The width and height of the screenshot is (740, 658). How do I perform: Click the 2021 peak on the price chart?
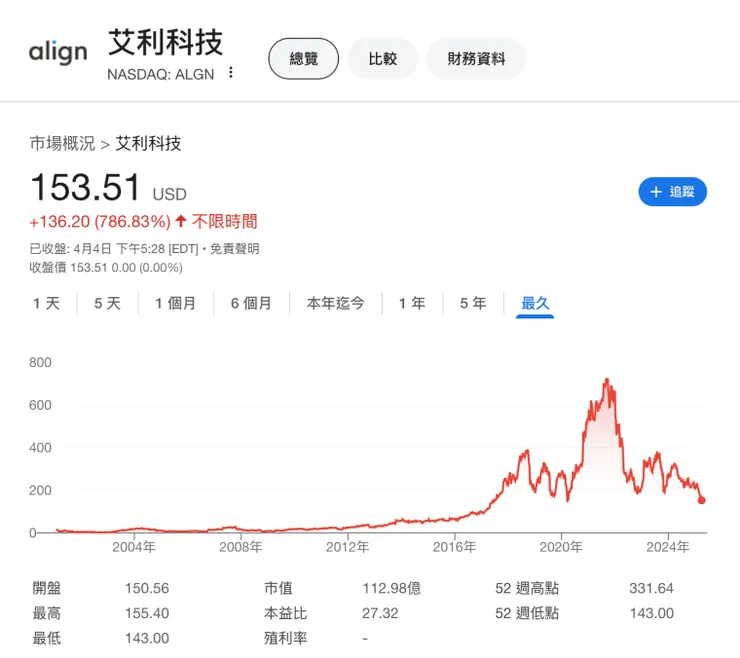[607, 380]
